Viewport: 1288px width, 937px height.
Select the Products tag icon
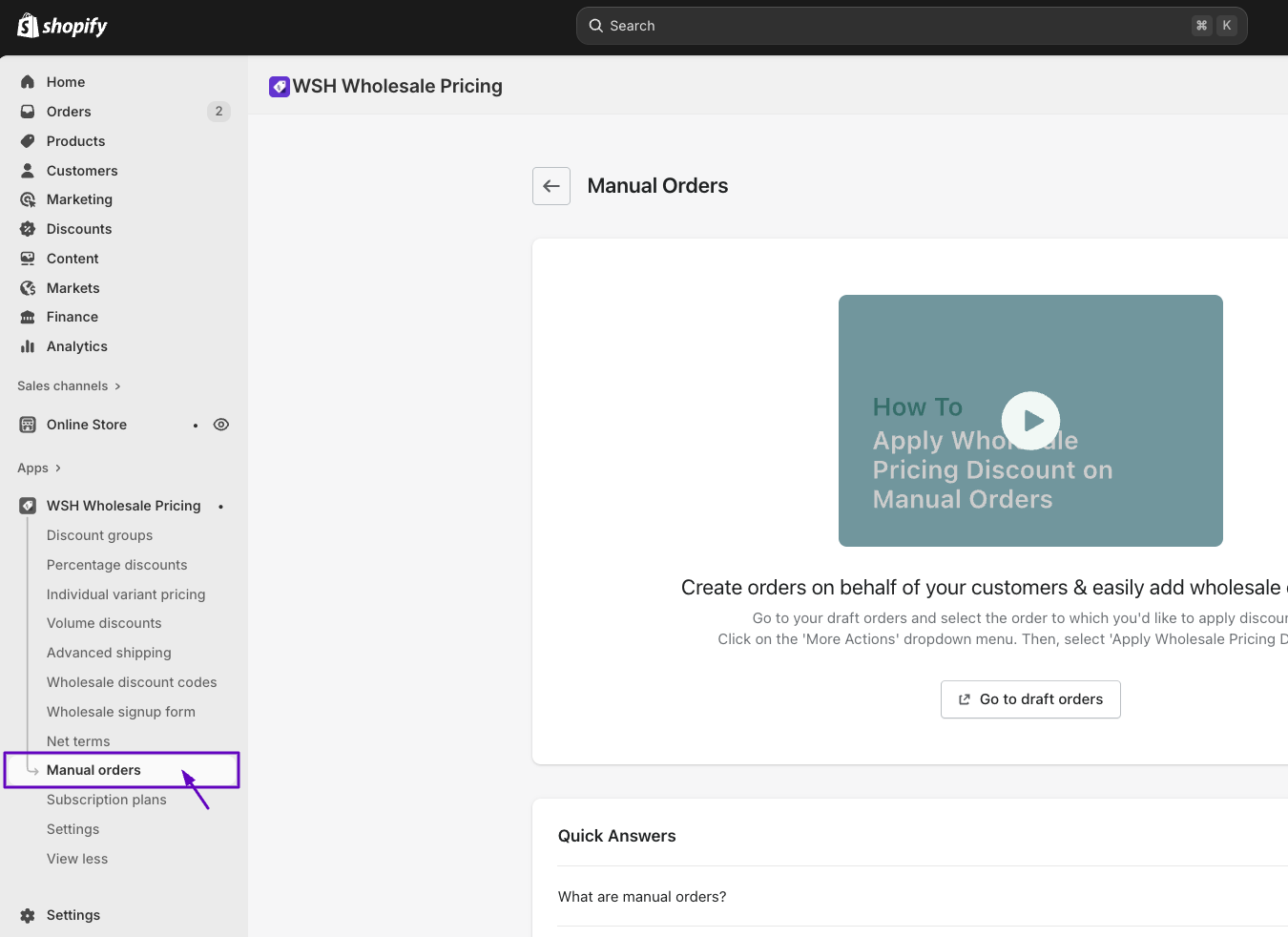pyautogui.click(x=28, y=141)
